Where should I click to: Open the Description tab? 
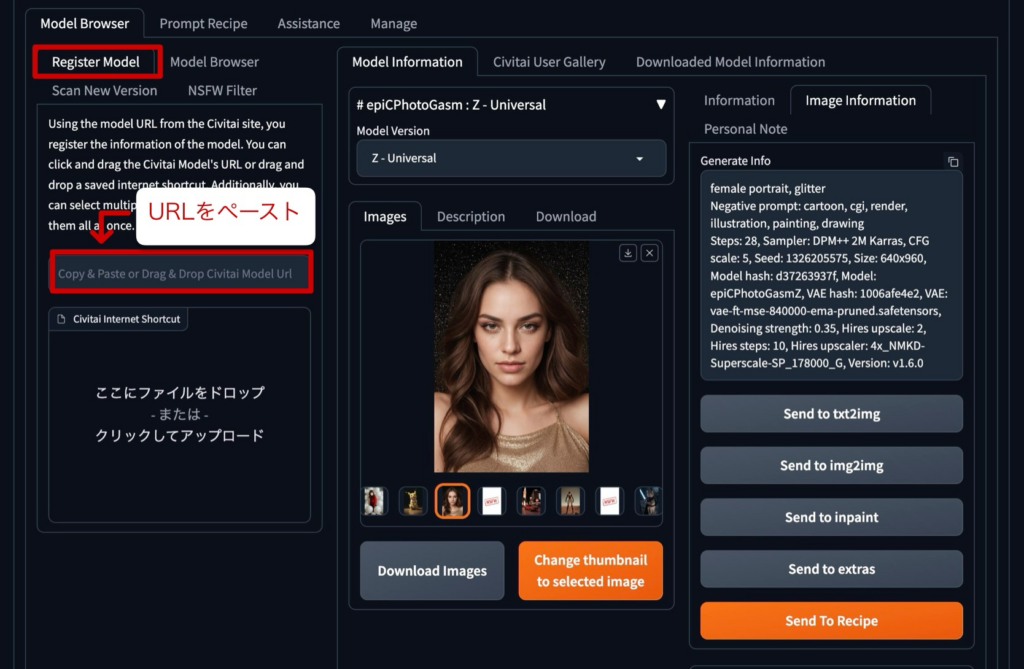click(x=470, y=216)
